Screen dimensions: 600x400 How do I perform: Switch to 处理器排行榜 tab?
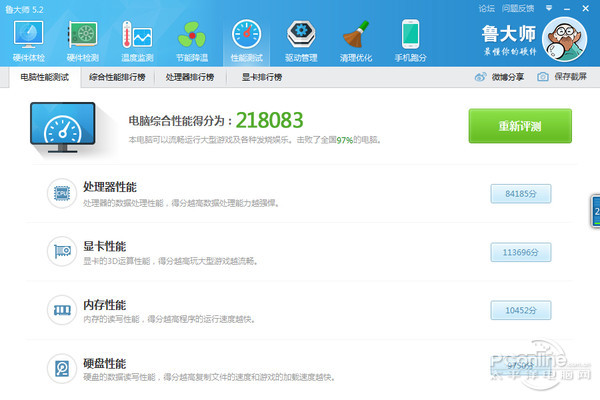click(190, 77)
